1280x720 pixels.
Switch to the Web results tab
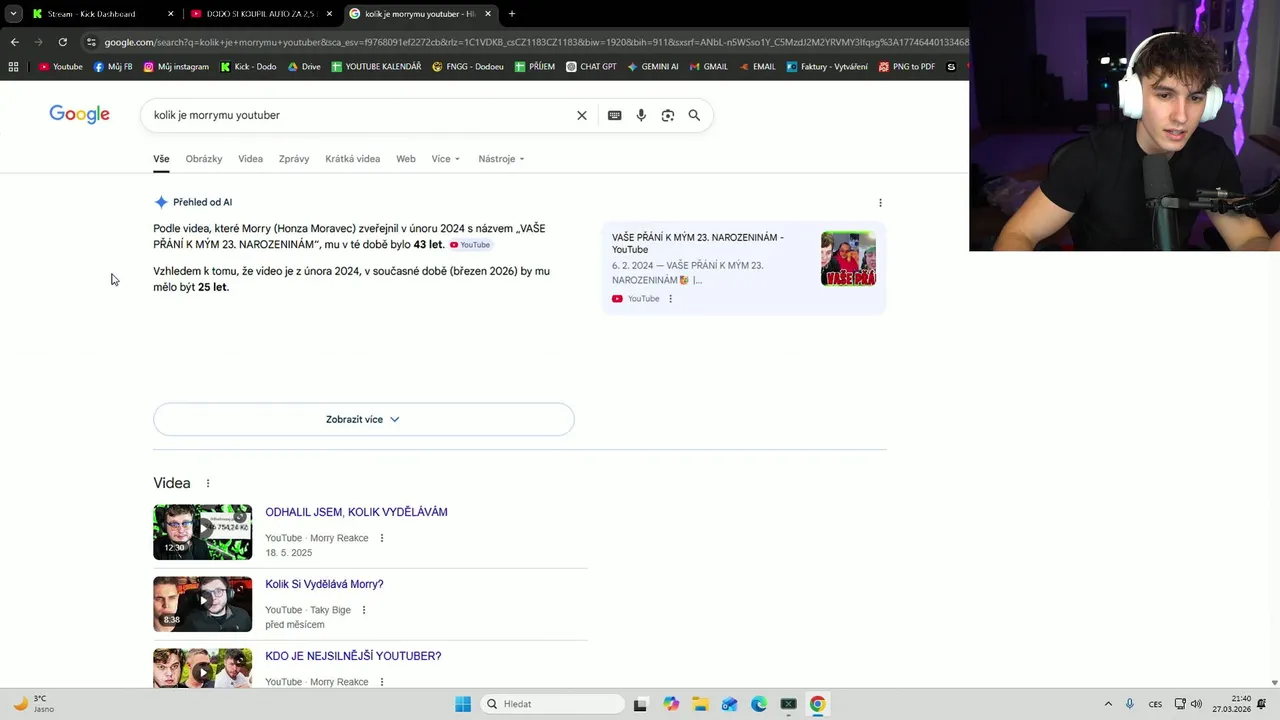click(x=405, y=159)
